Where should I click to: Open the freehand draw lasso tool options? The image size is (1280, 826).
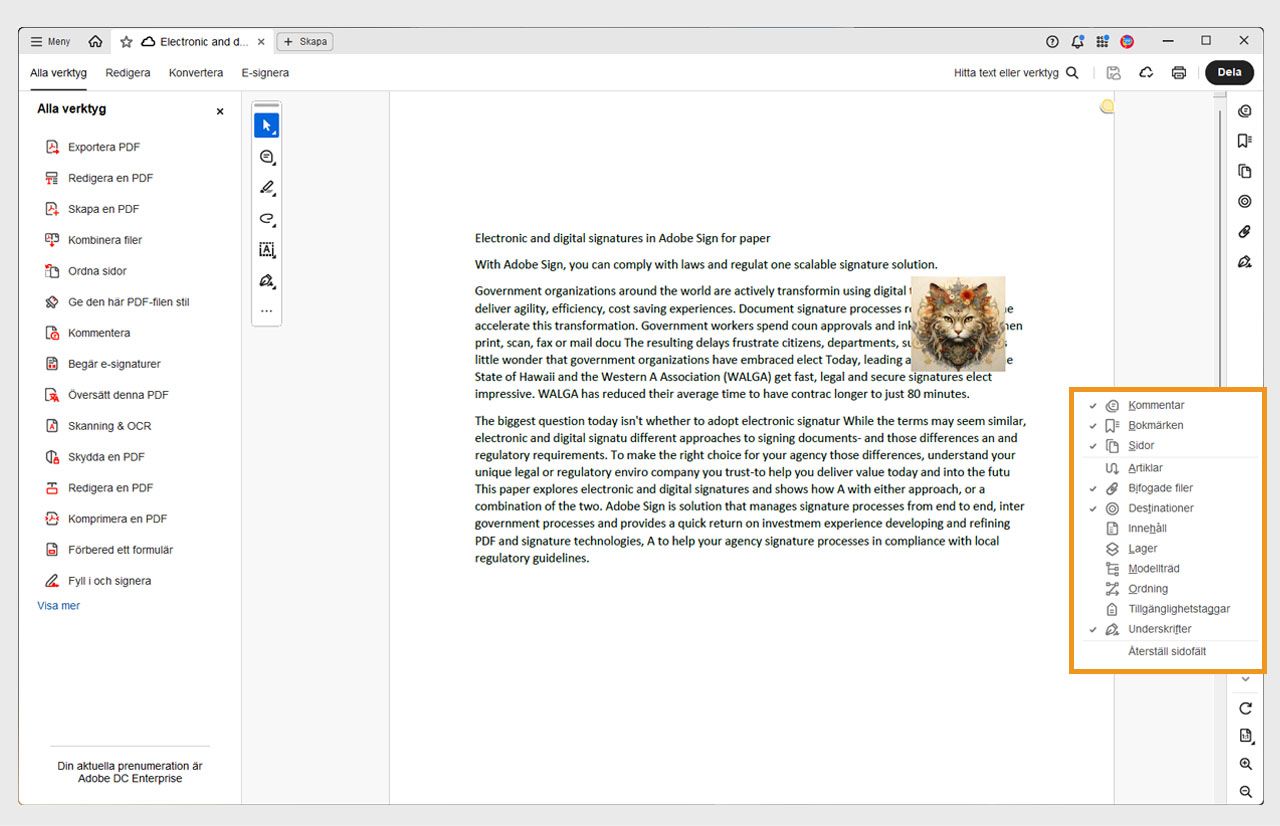click(x=267, y=219)
